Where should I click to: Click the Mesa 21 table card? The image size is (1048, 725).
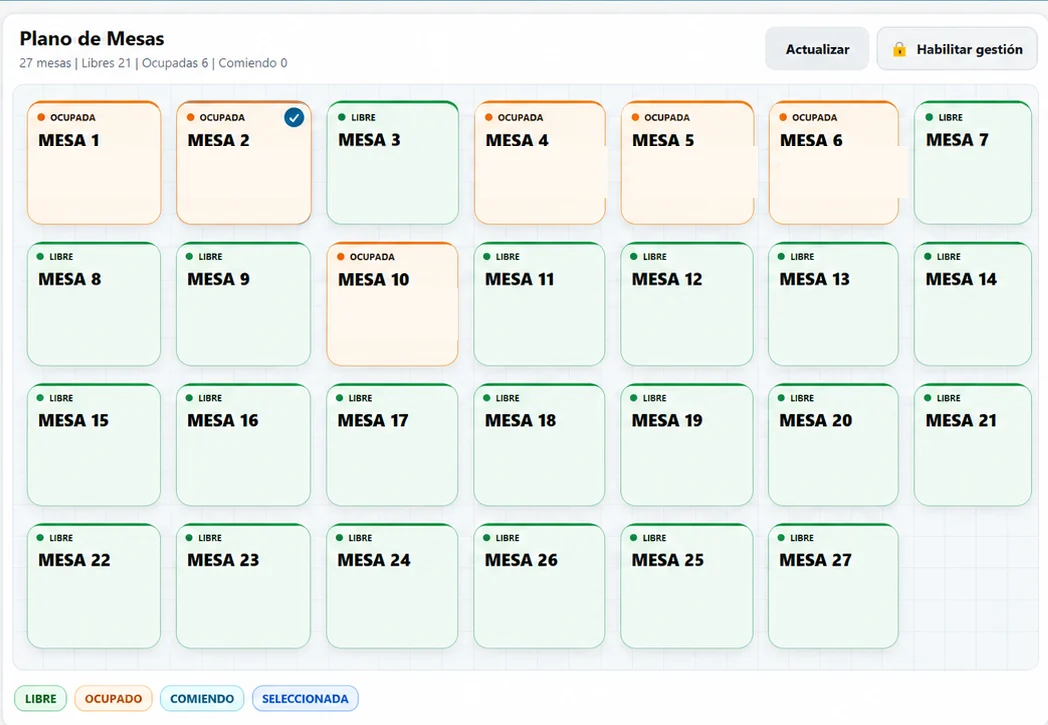[973, 445]
